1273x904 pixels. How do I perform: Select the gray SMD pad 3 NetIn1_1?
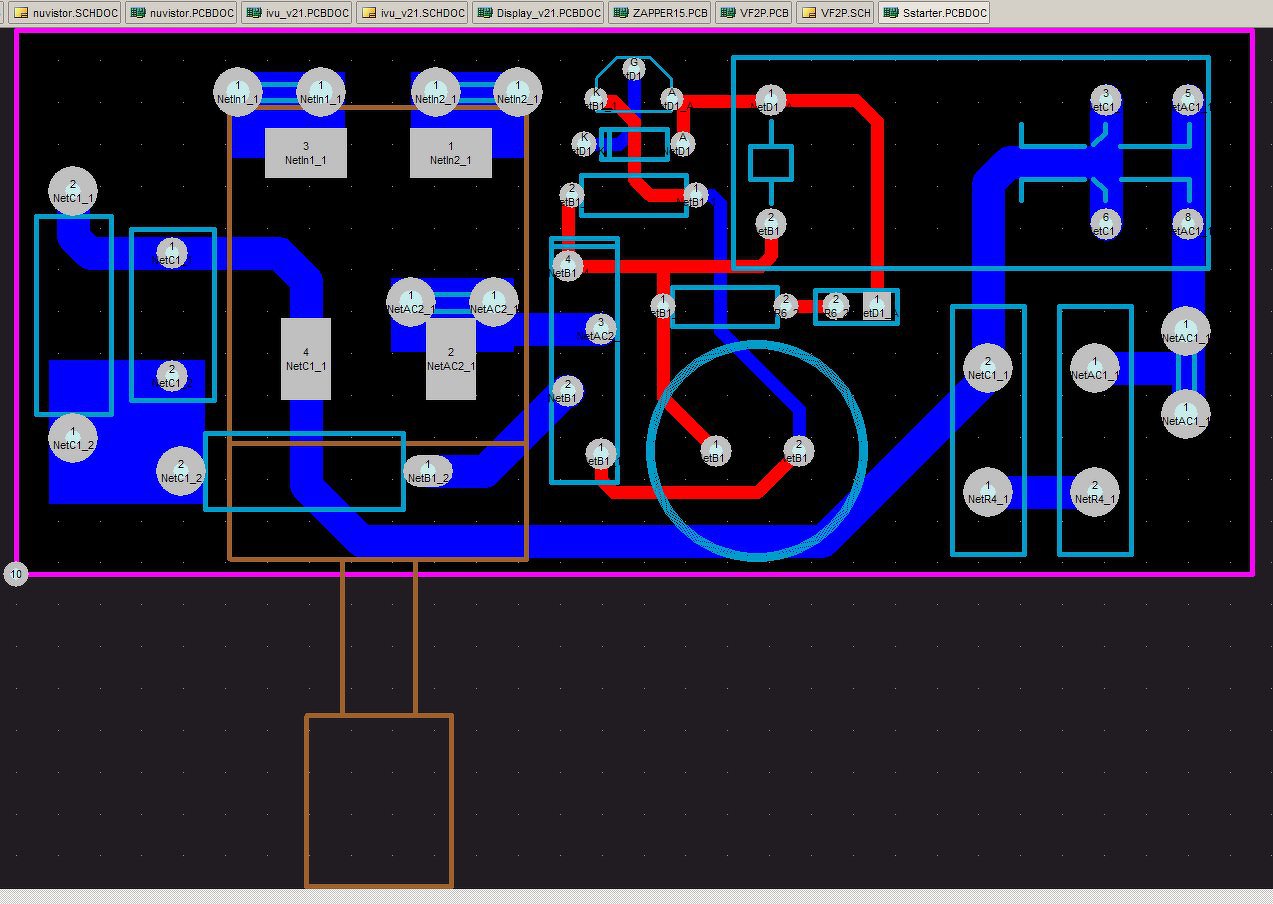click(306, 153)
